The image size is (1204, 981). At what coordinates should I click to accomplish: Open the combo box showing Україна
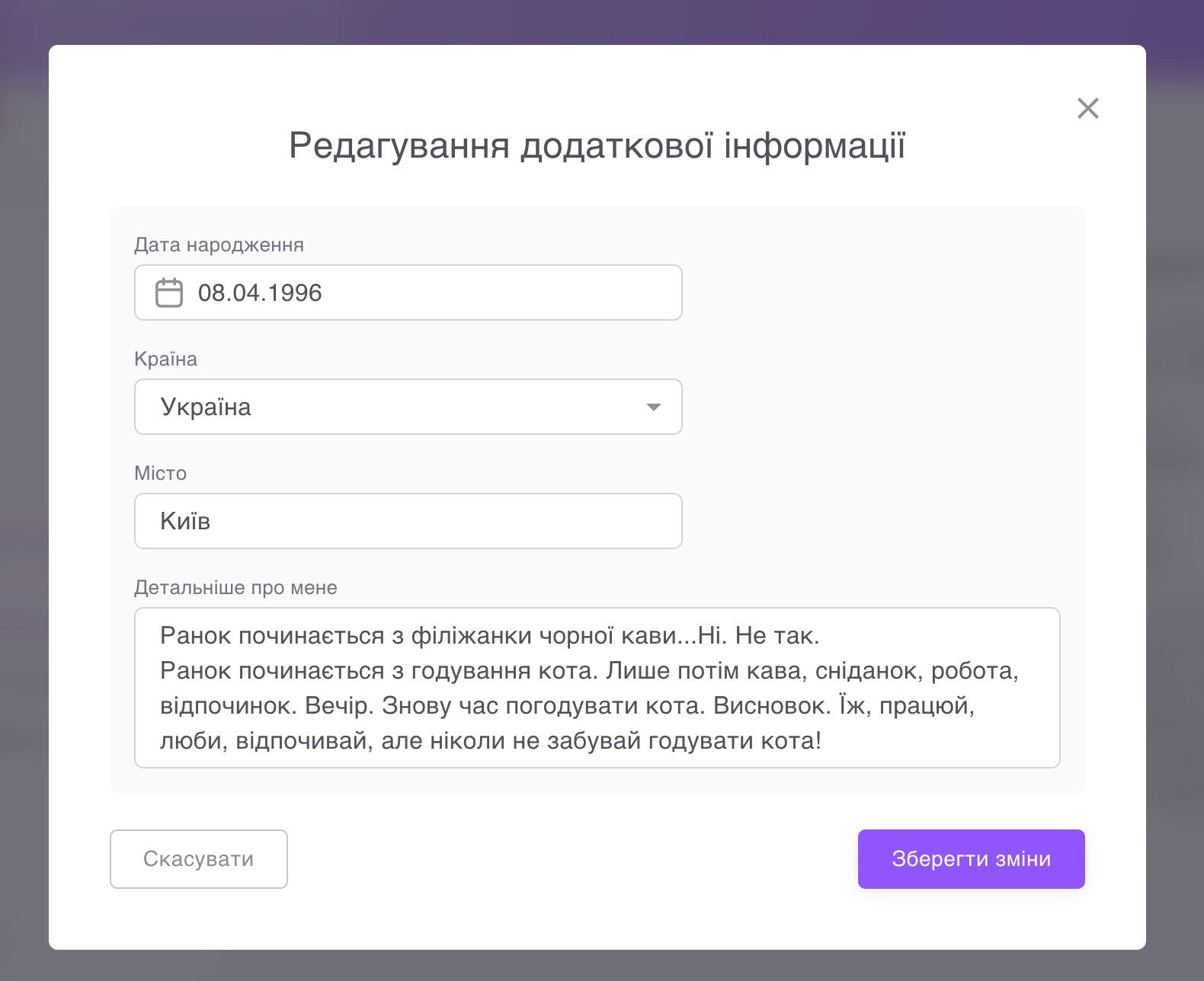coord(396,407)
